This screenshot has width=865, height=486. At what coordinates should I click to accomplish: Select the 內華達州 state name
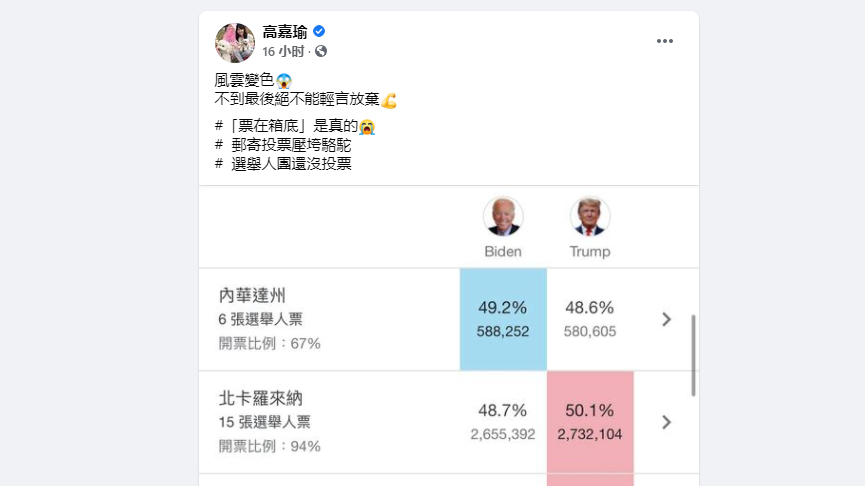[x=252, y=296]
